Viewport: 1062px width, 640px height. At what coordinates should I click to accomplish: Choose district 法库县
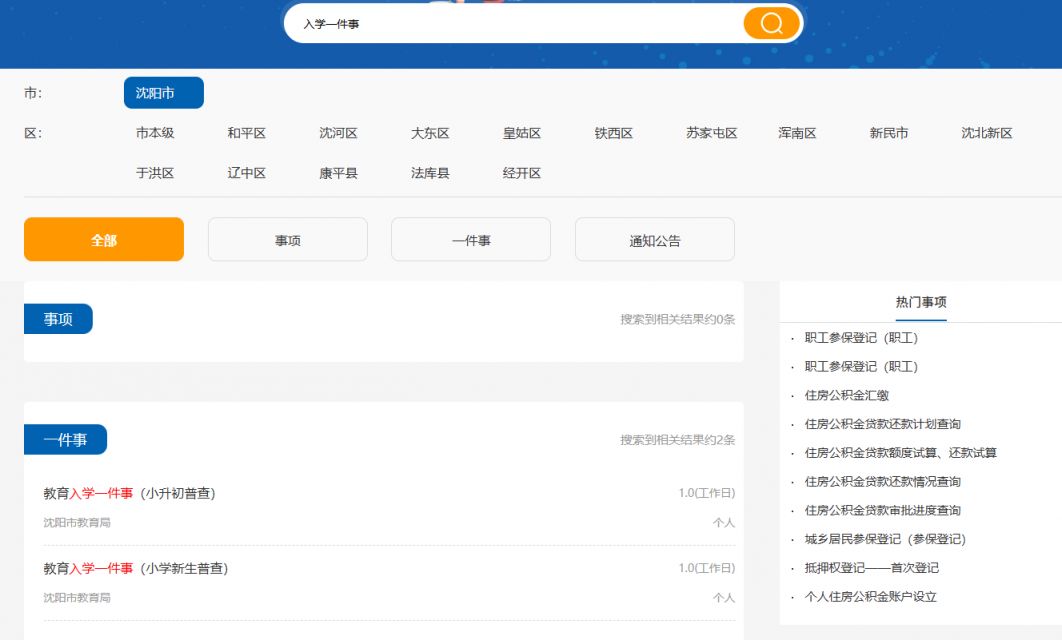(x=430, y=173)
